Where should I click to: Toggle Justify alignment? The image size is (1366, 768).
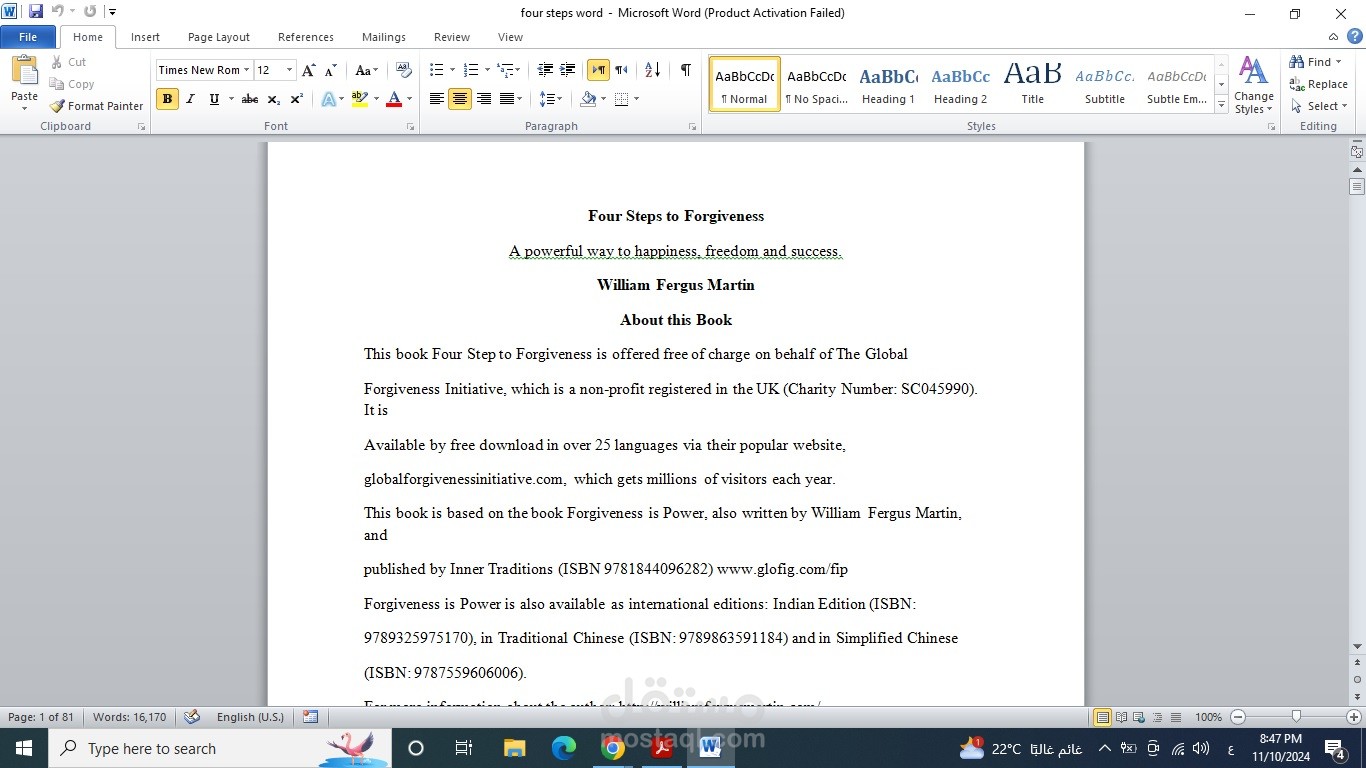(507, 99)
